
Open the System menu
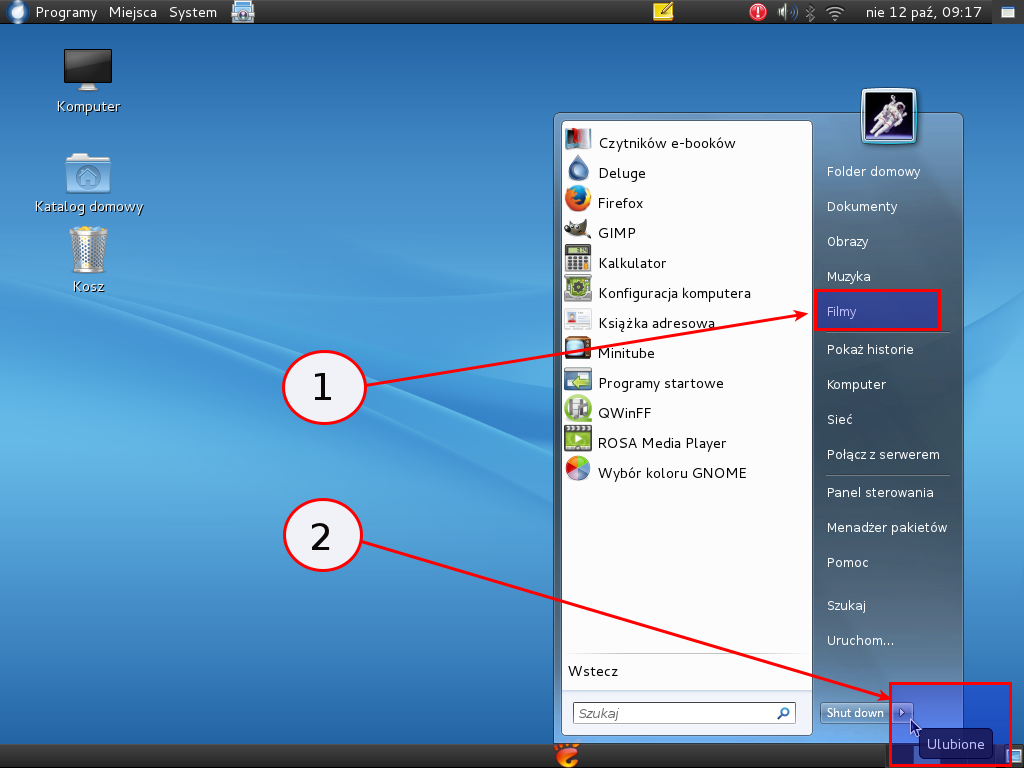[x=193, y=12]
